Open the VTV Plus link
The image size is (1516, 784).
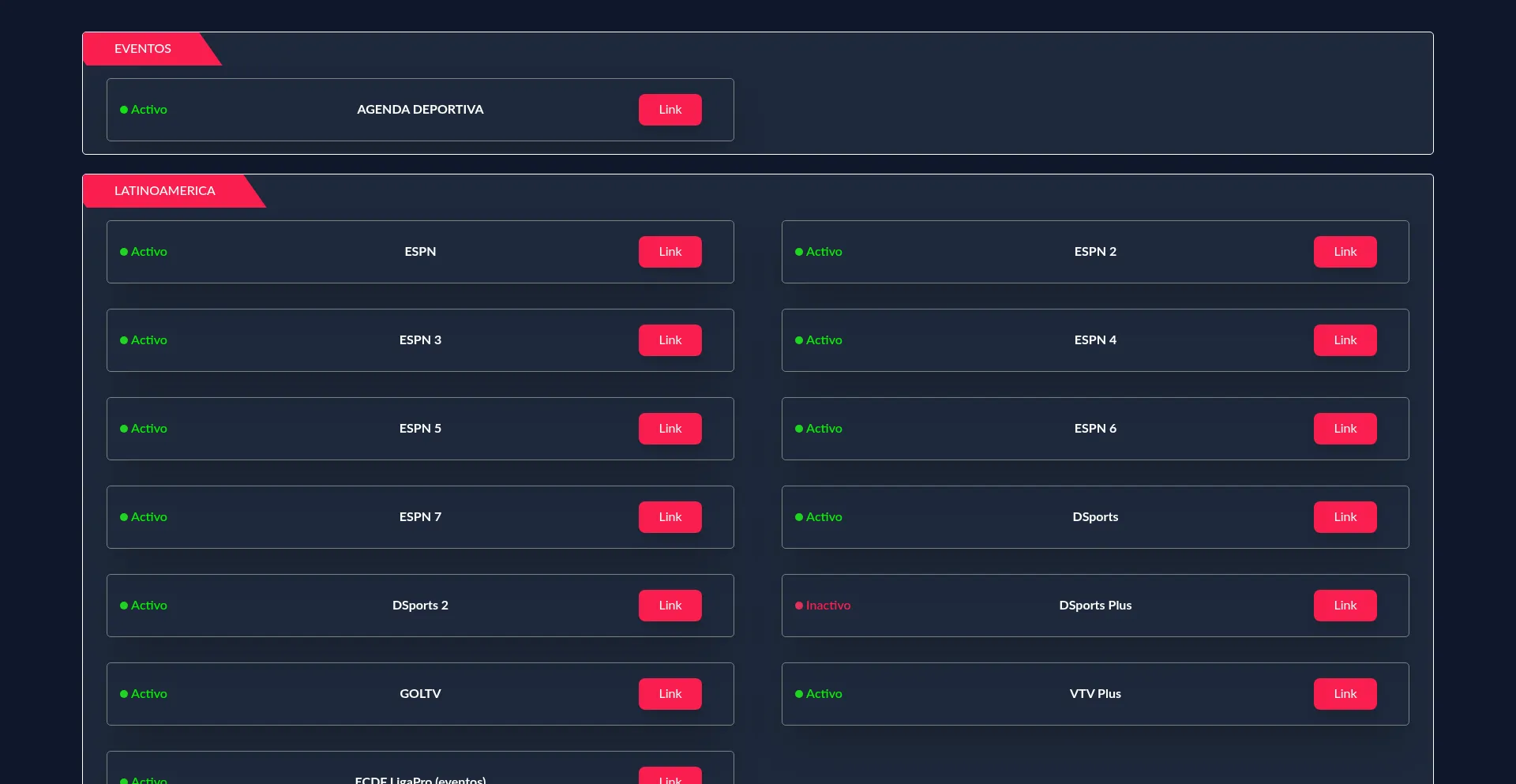pyautogui.click(x=1345, y=694)
